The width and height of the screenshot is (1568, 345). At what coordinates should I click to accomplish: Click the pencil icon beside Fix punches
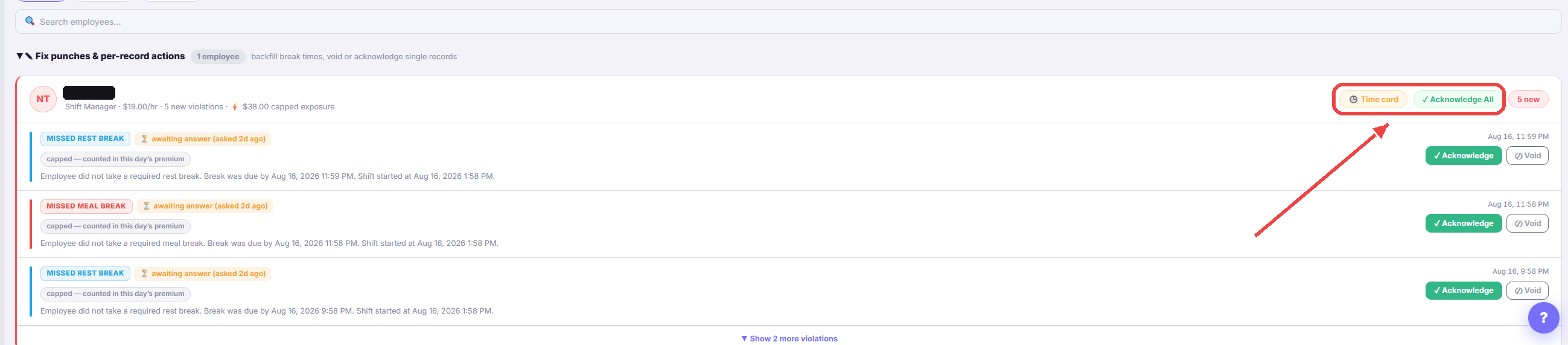[x=28, y=56]
